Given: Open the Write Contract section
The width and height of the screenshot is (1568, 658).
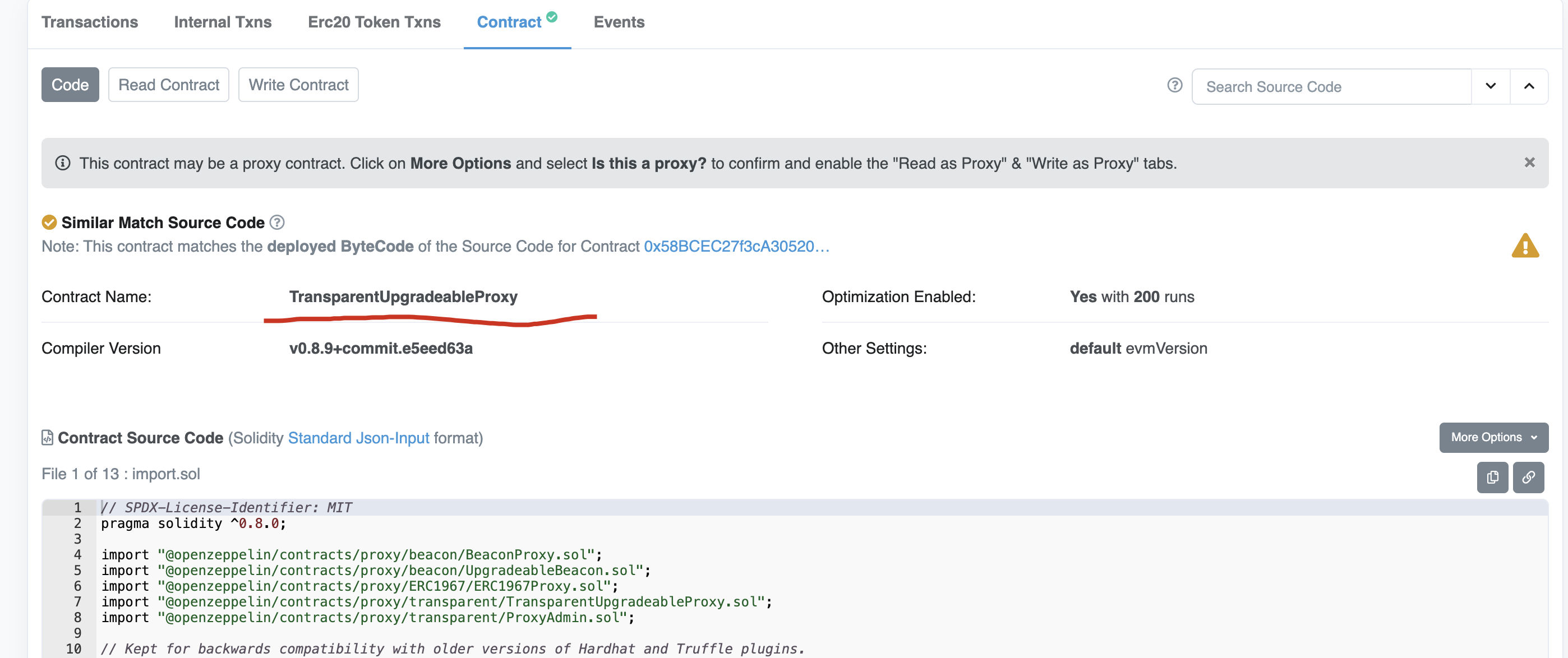Looking at the screenshot, I should click(298, 85).
